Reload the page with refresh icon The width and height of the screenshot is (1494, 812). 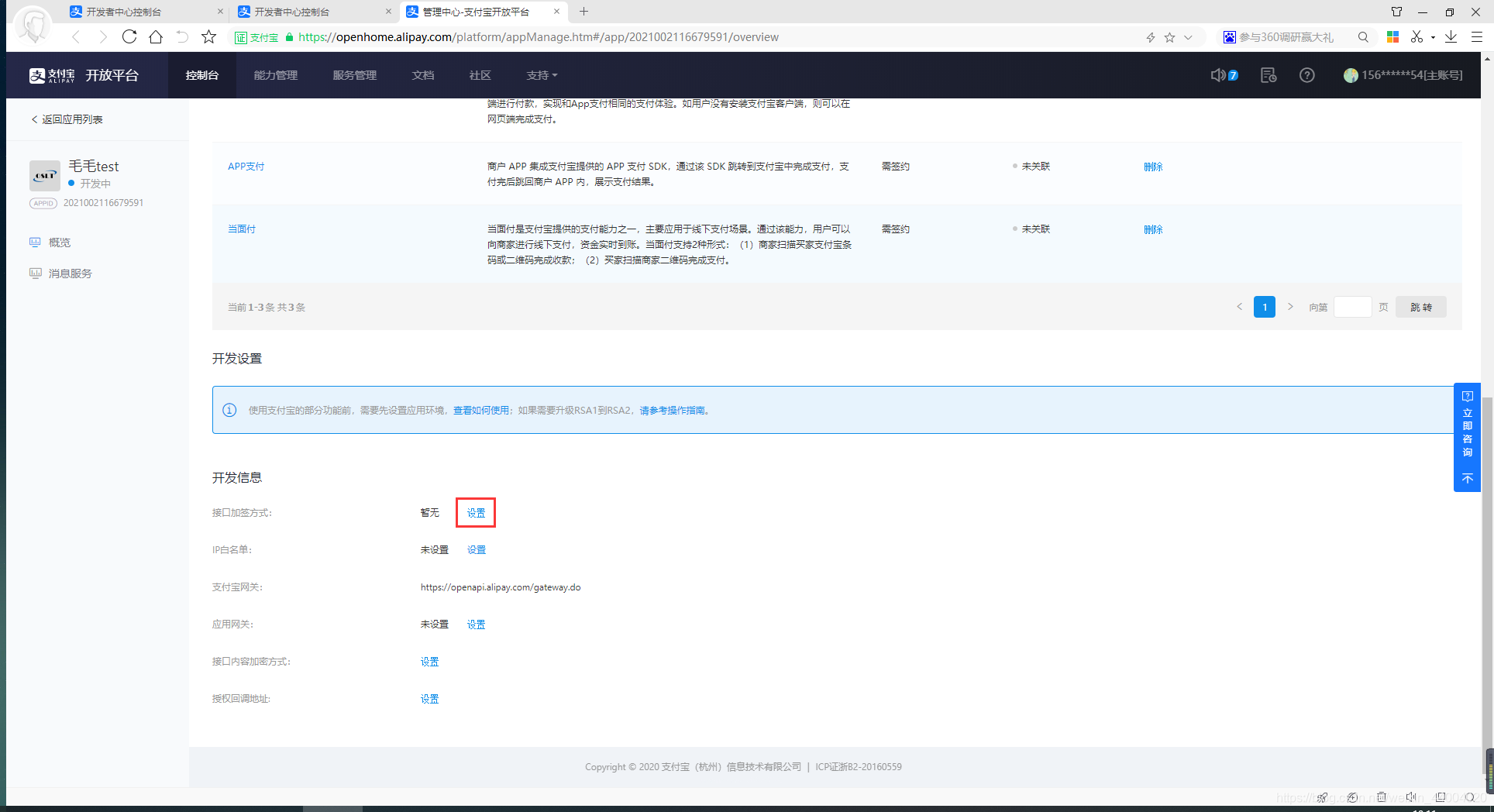point(129,36)
